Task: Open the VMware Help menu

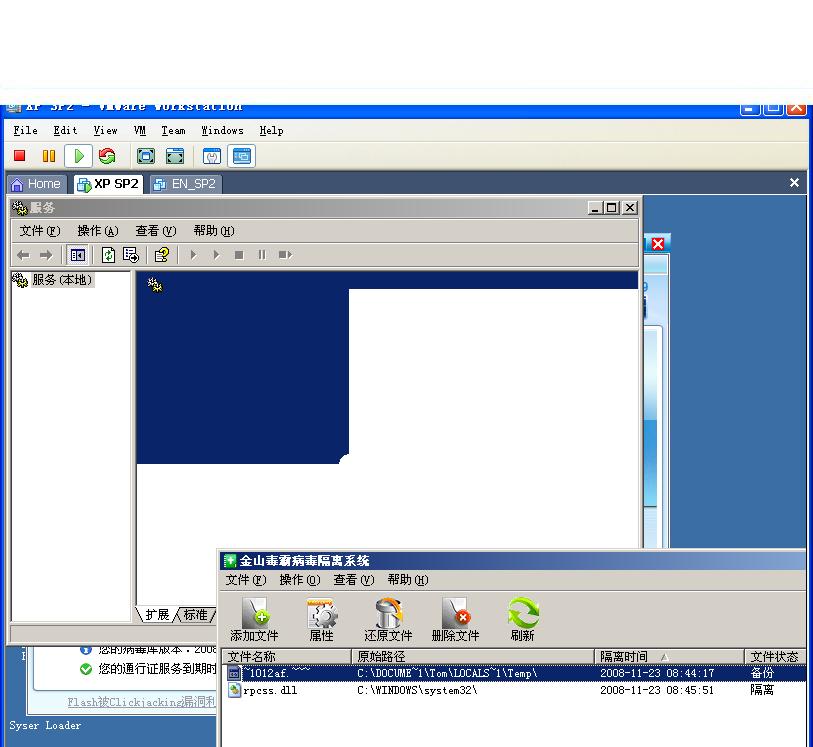Action: coord(271,131)
